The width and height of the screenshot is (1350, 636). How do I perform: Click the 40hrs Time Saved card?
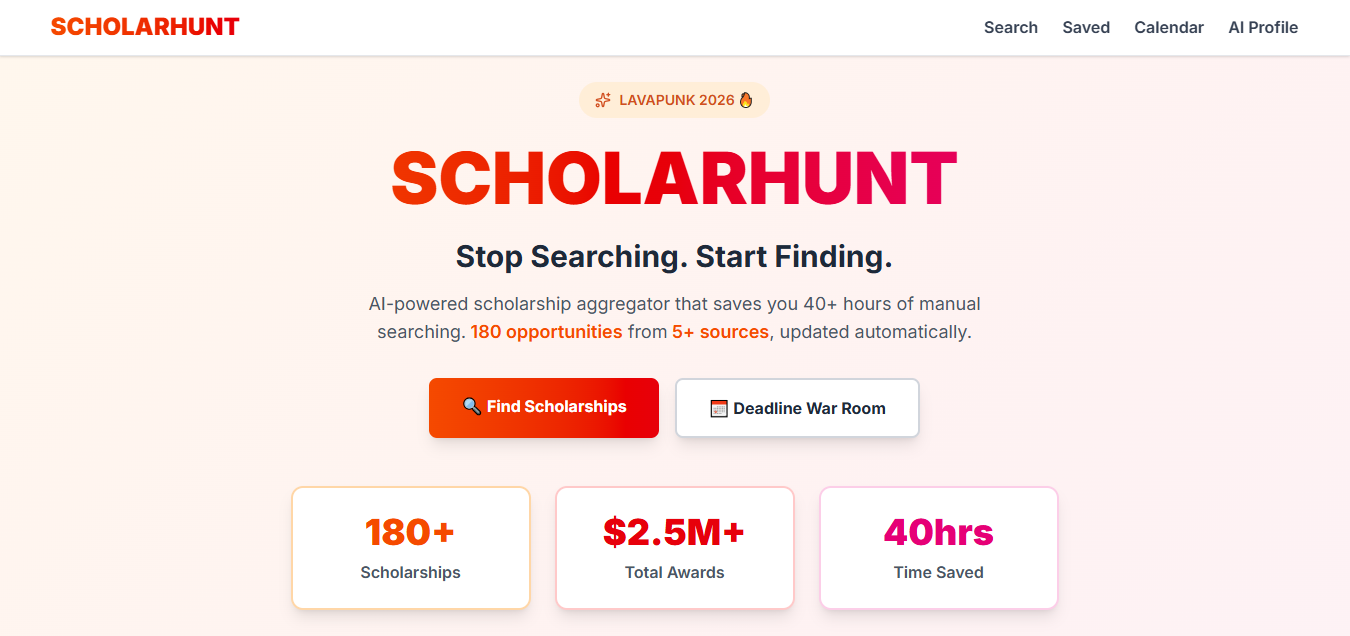[939, 548]
